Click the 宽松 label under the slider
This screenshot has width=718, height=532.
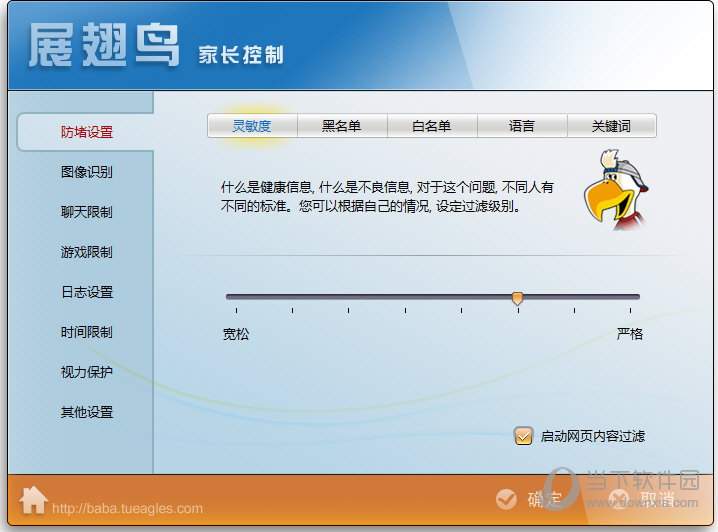[x=236, y=334]
